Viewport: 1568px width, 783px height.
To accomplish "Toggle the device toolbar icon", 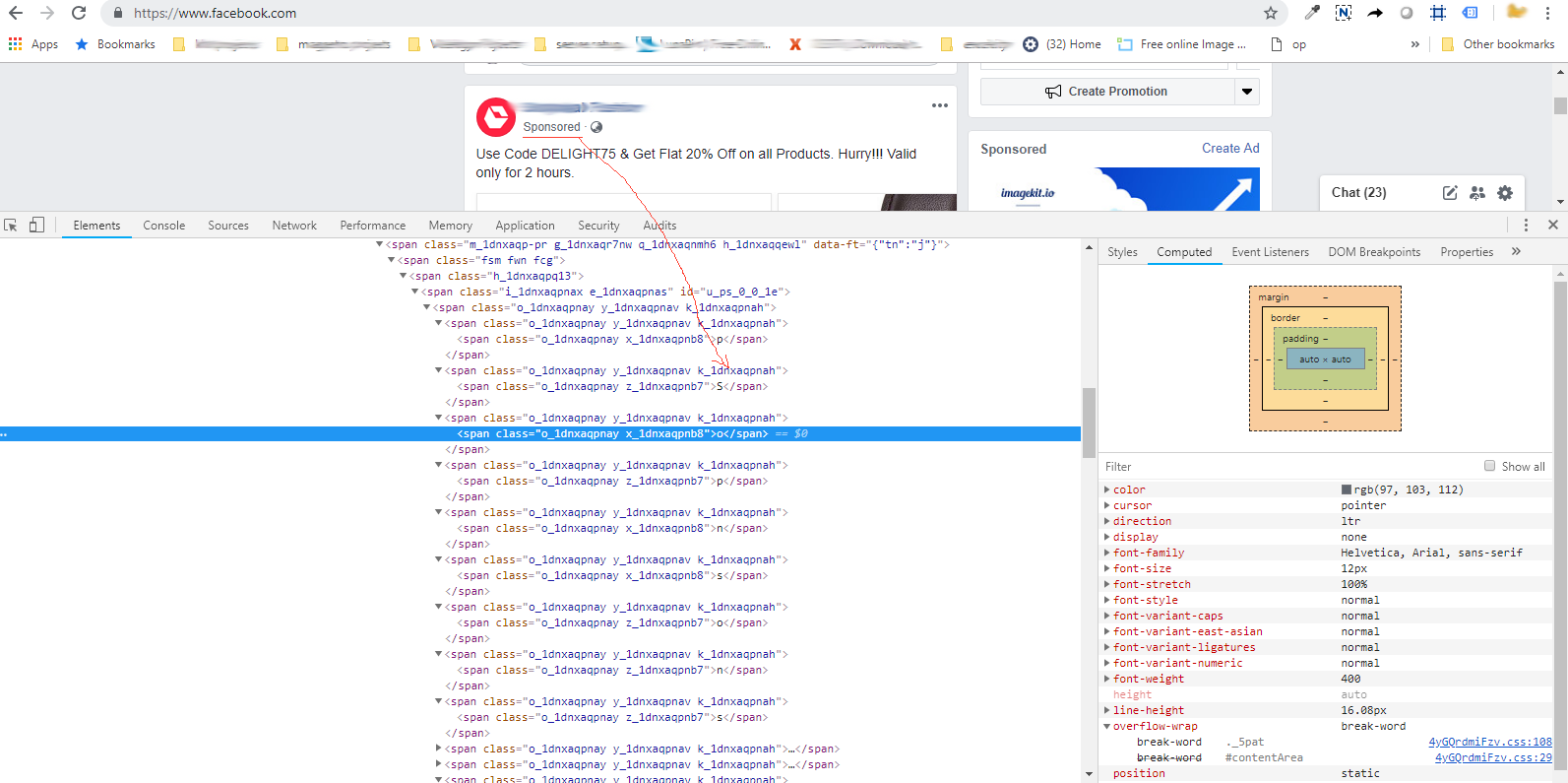I will tap(36, 226).
